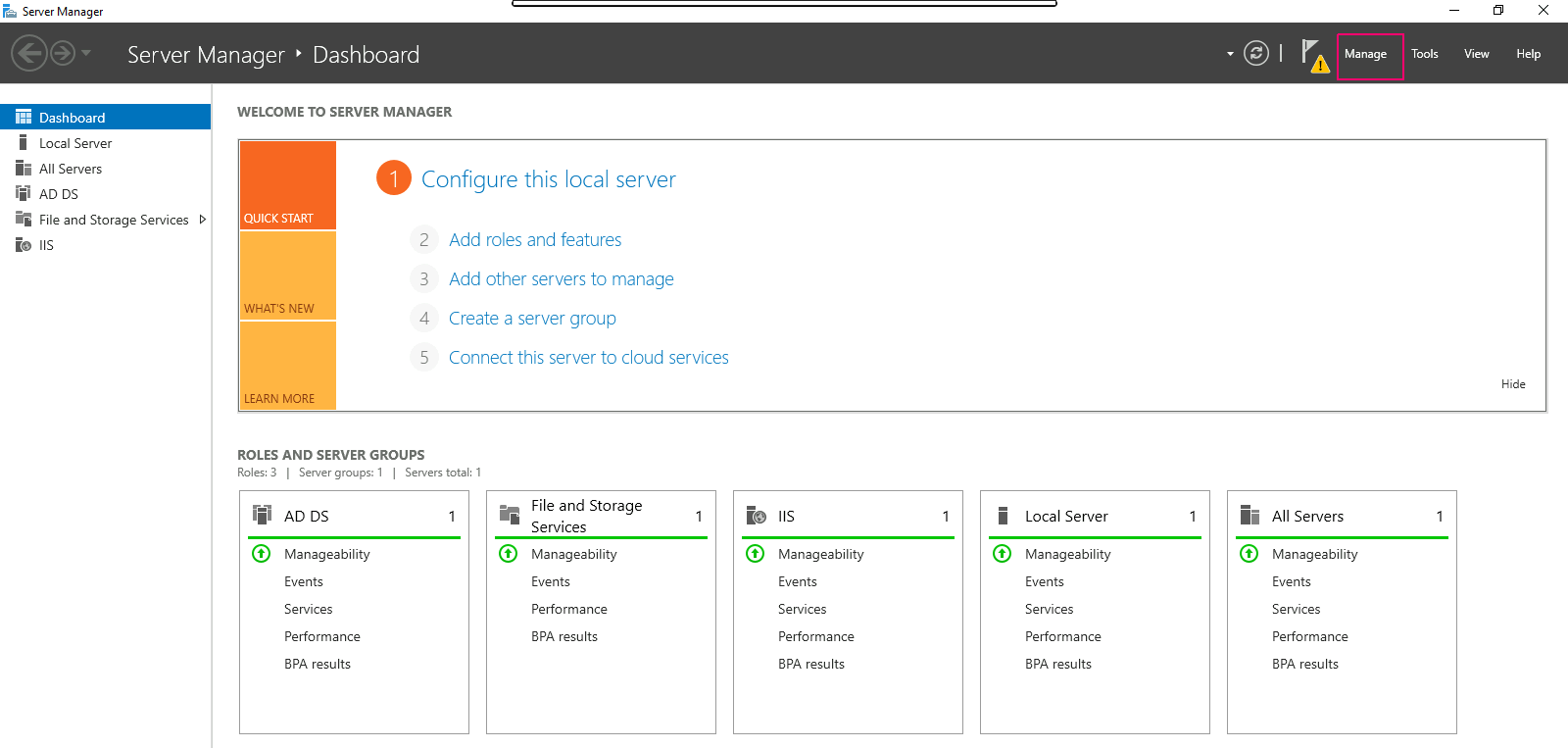1568x748 pixels.
Task: Open Performance in File and Storage tile
Action: point(569,609)
